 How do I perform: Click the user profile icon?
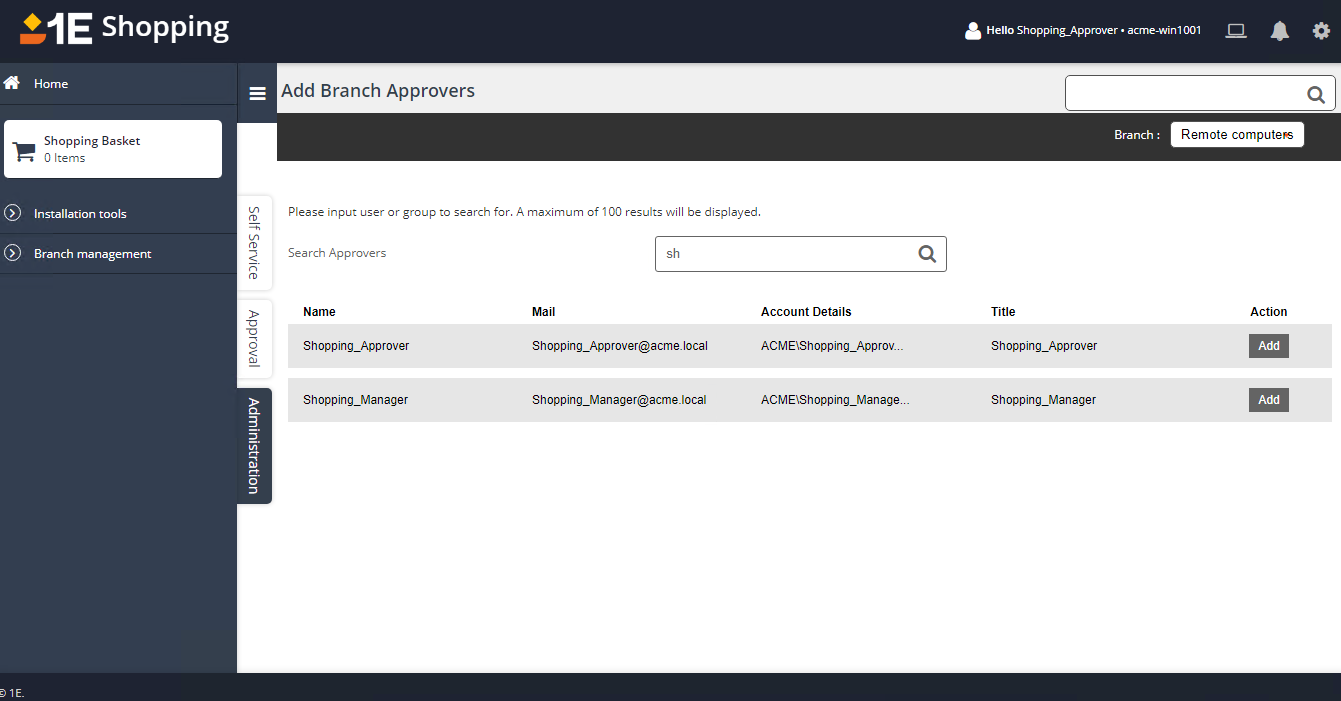point(972,31)
